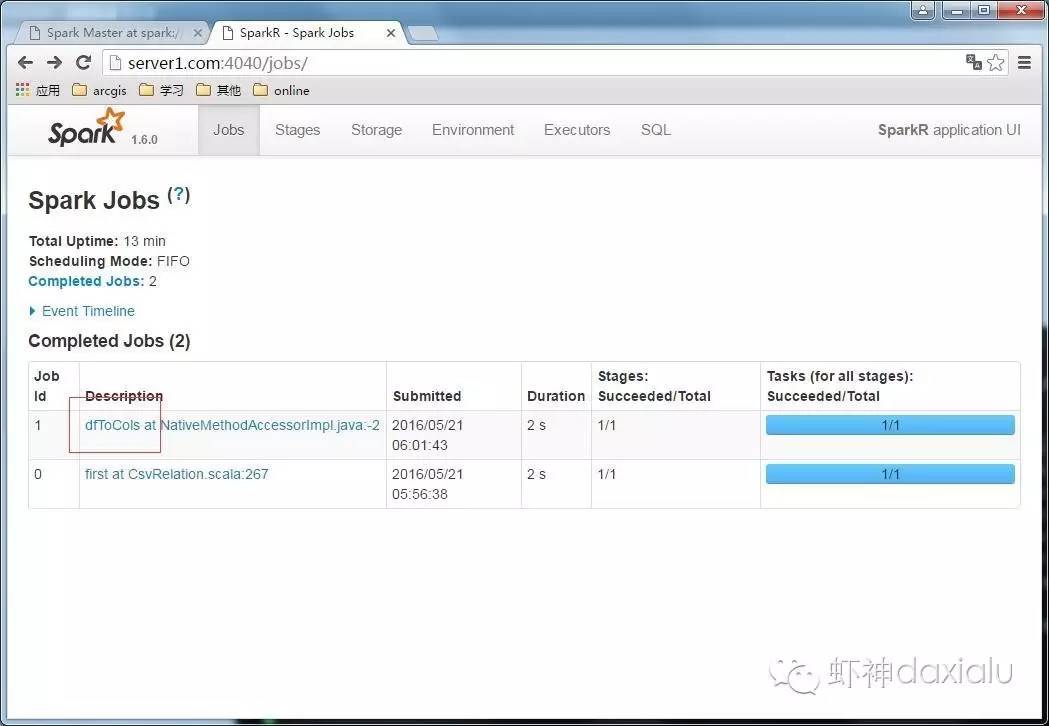Go back with the browser back arrow
This screenshot has width=1049, height=726.
(25, 63)
